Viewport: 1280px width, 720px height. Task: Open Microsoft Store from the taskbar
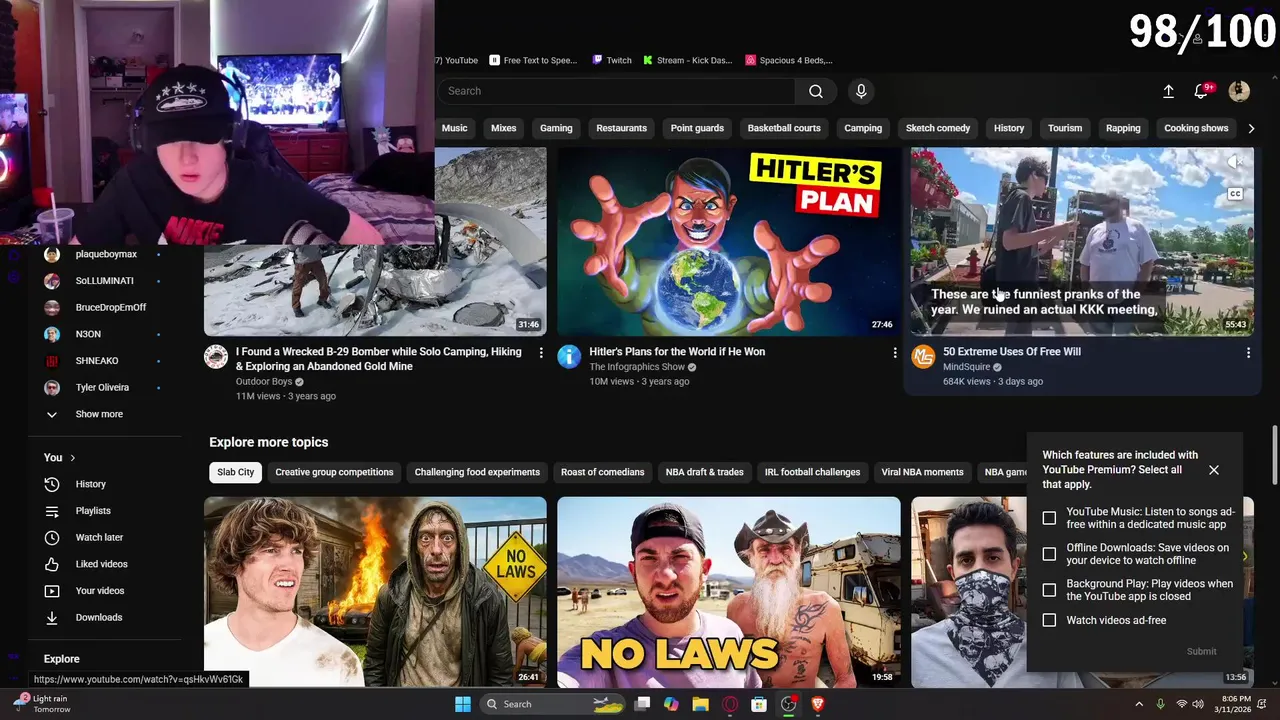pos(759,704)
